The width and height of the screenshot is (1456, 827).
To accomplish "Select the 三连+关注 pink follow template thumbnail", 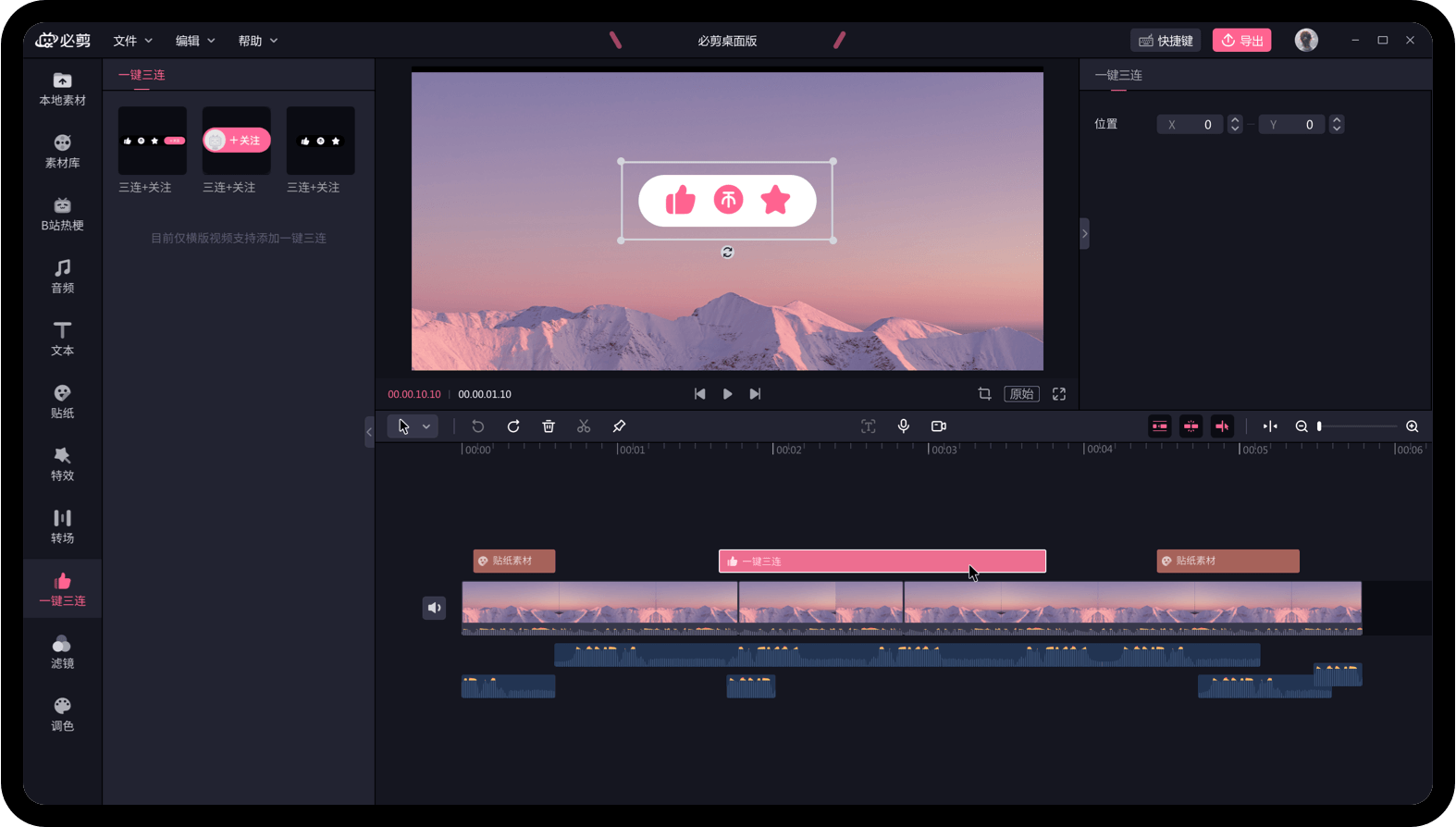I will click(237, 141).
